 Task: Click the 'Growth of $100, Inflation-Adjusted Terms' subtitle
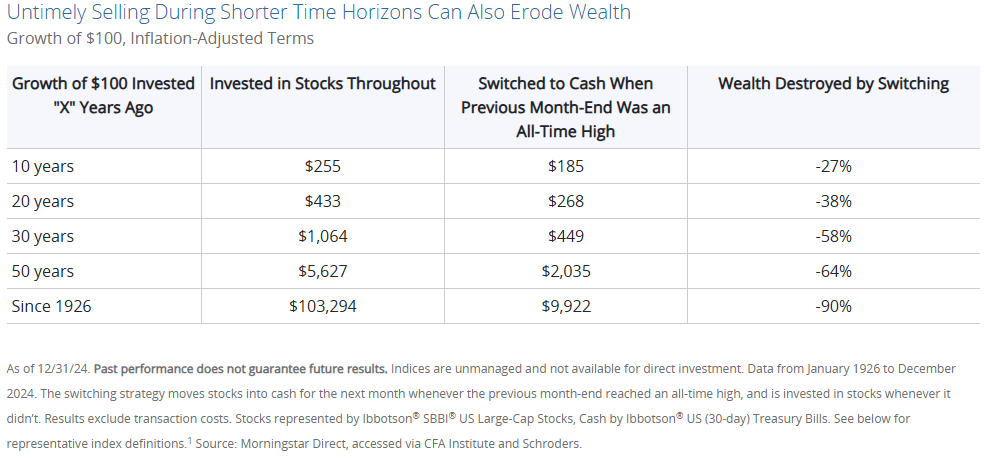point(160,38)
